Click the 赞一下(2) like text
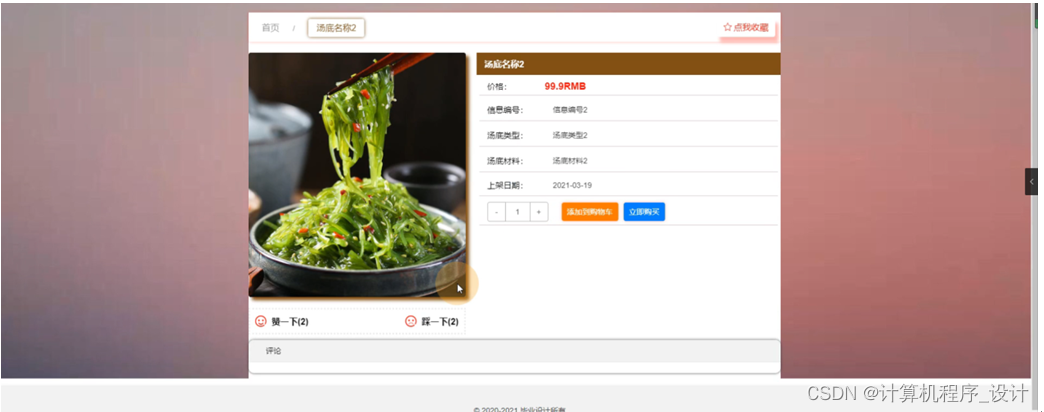1044x412 pixels. pos(290,322)
